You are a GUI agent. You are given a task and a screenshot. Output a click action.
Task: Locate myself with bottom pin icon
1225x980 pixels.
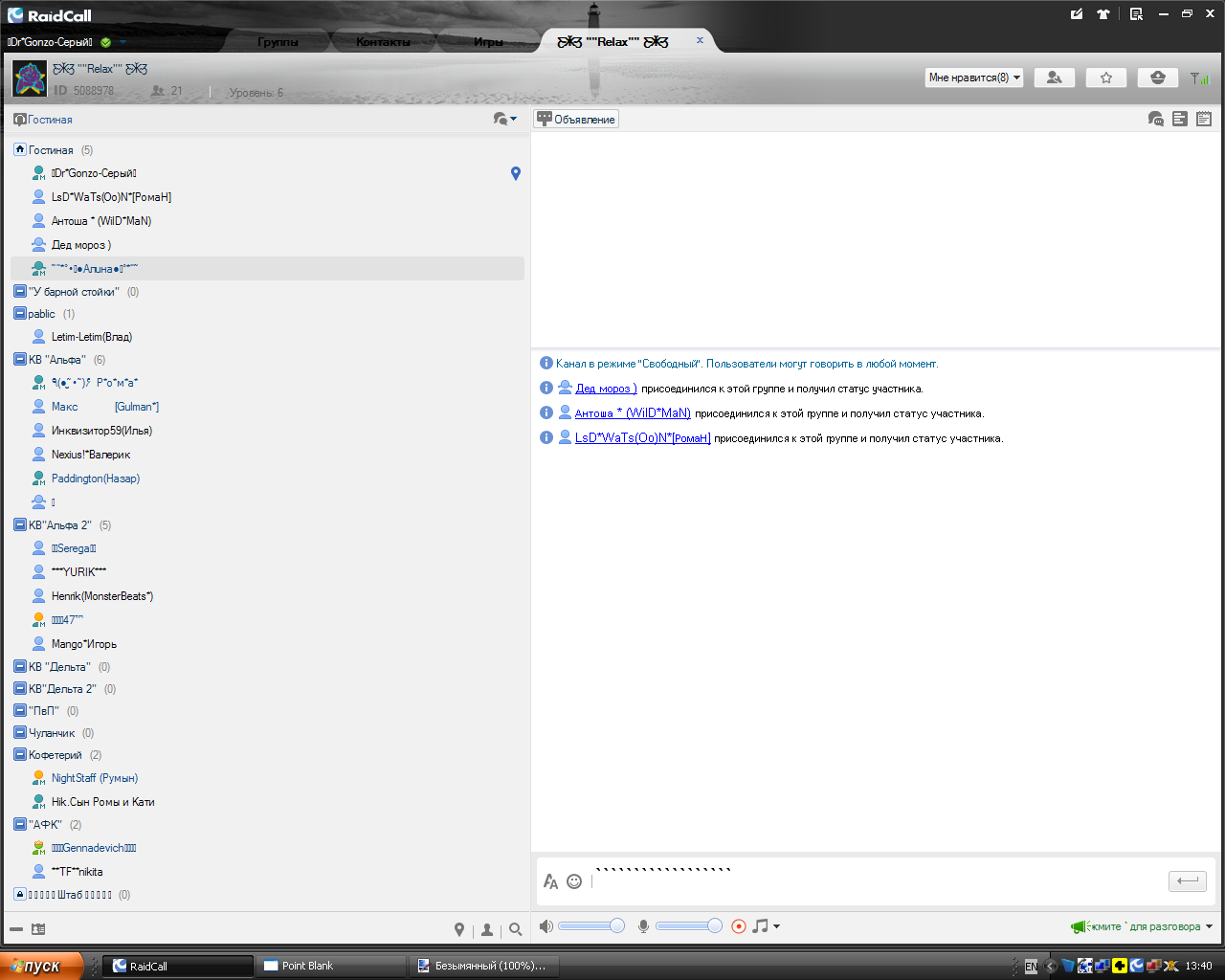[x=459, y=929]
